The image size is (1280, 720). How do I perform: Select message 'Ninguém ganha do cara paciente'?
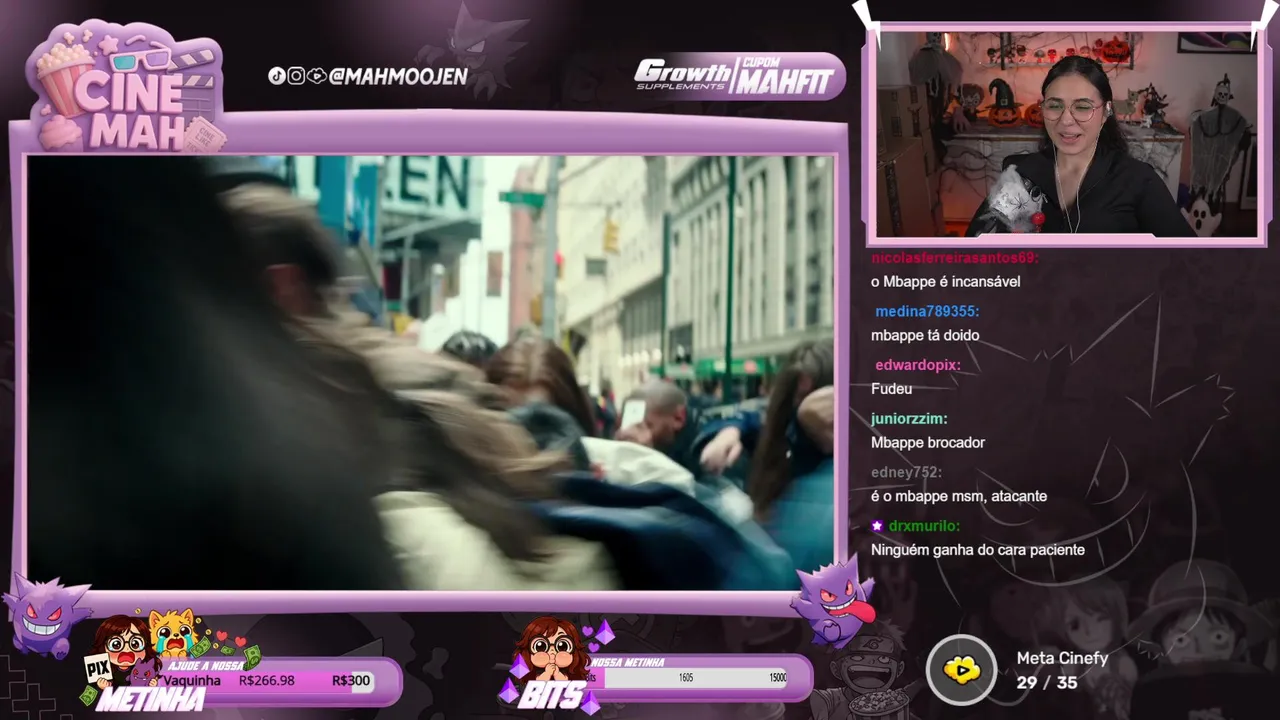pos(978,550)
